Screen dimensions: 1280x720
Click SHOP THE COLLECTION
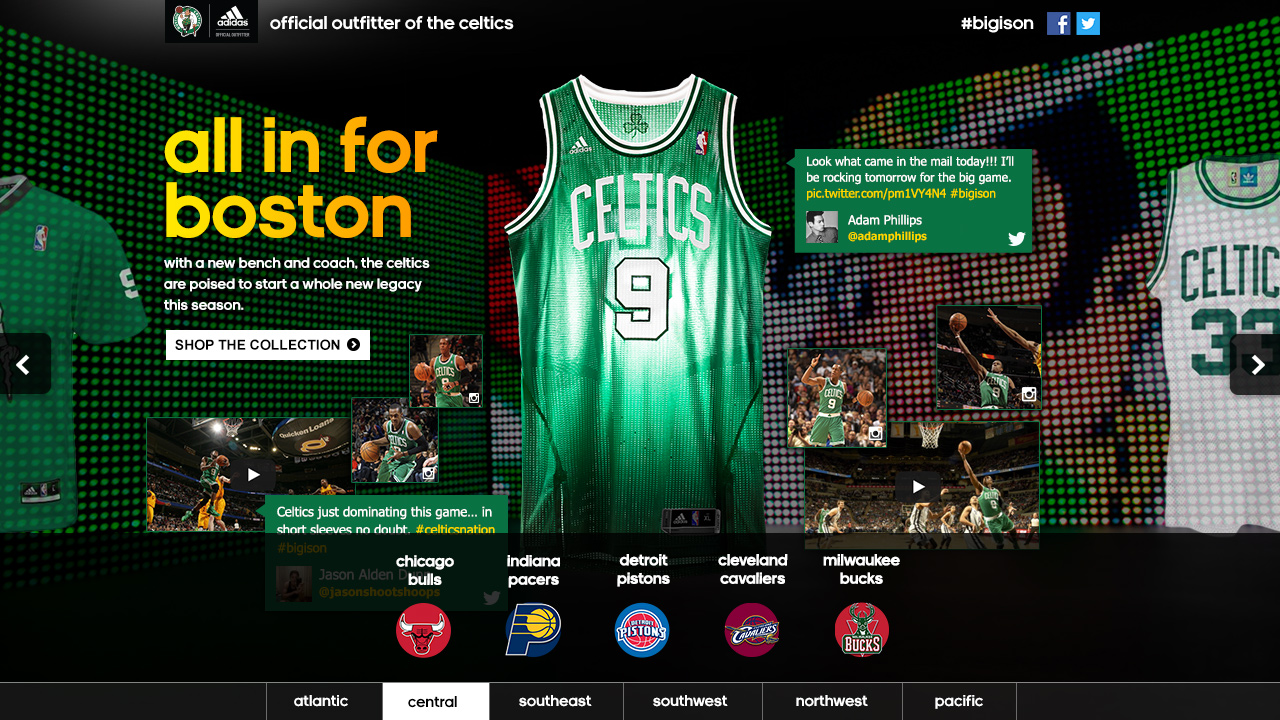click(267, 344)
